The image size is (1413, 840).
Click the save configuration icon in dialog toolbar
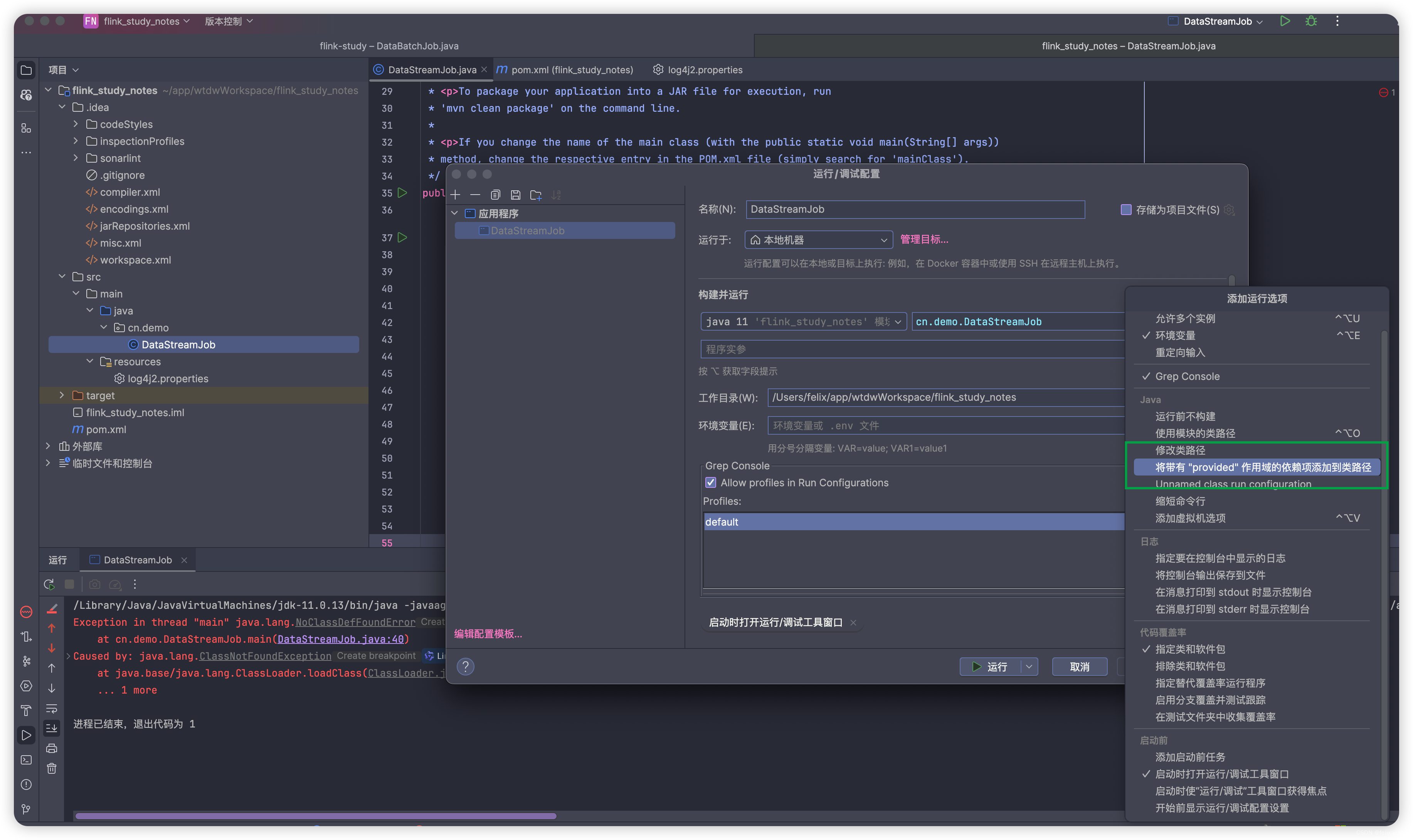tap(515, 195)
